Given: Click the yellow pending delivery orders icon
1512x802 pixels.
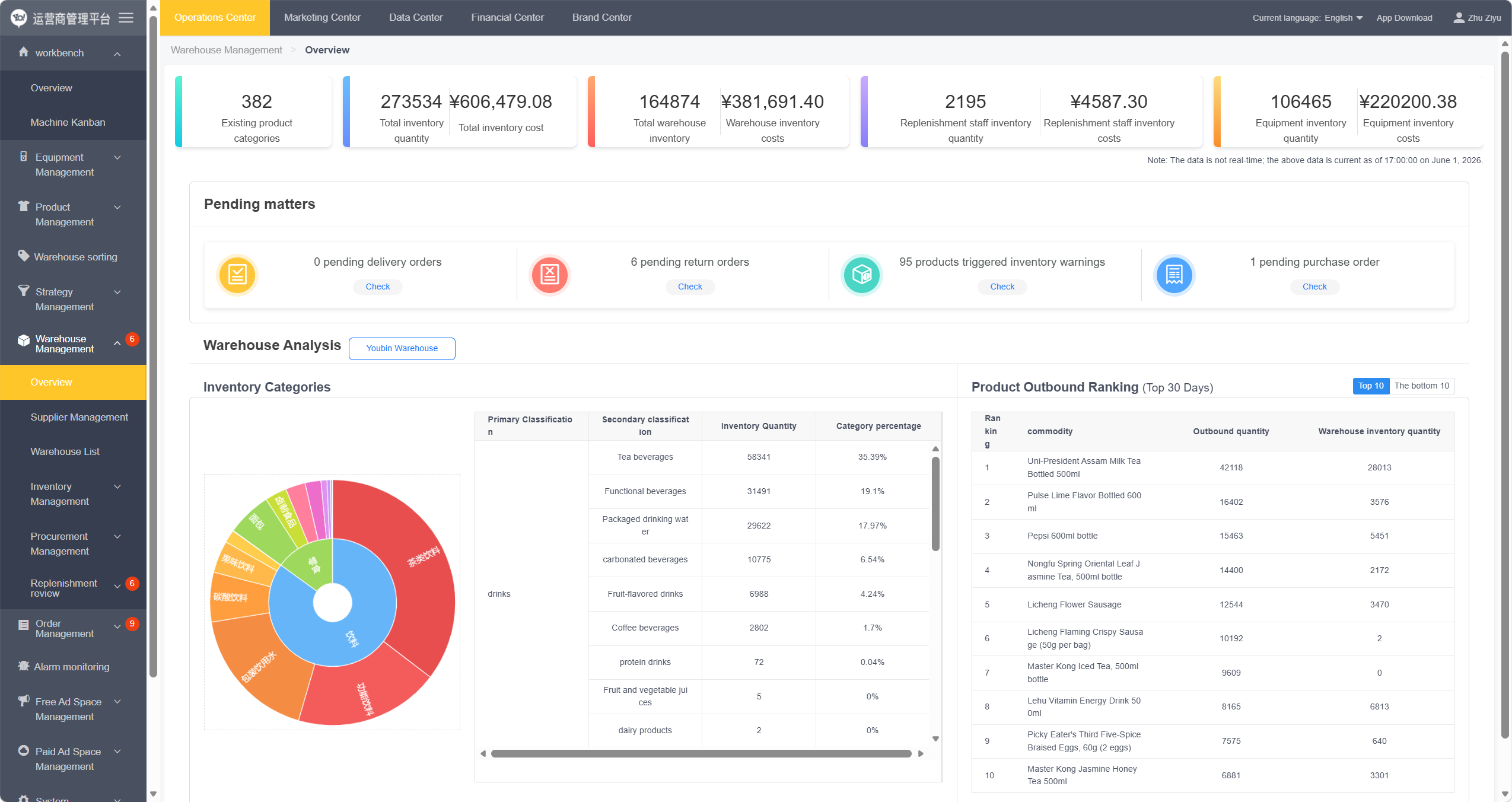Looking at the screenshot, I should coord(237,275).
